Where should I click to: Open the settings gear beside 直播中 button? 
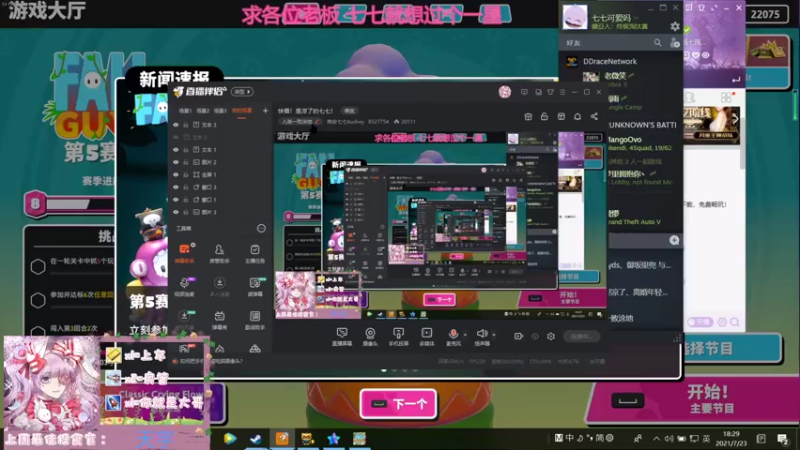click(x=551, y=336)
